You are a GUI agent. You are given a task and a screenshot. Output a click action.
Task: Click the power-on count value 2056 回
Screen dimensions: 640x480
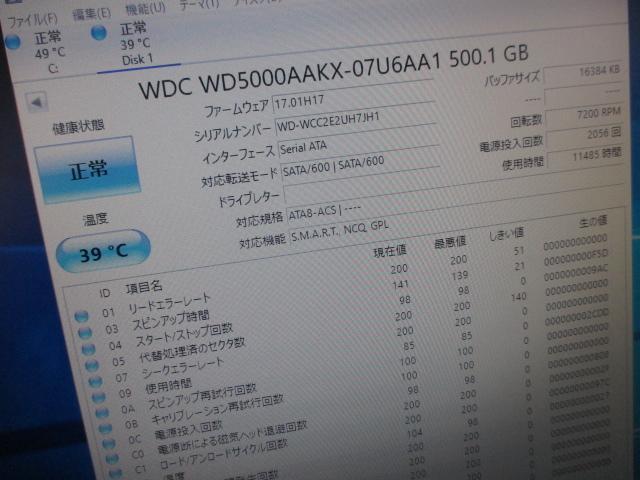point(585,137)
